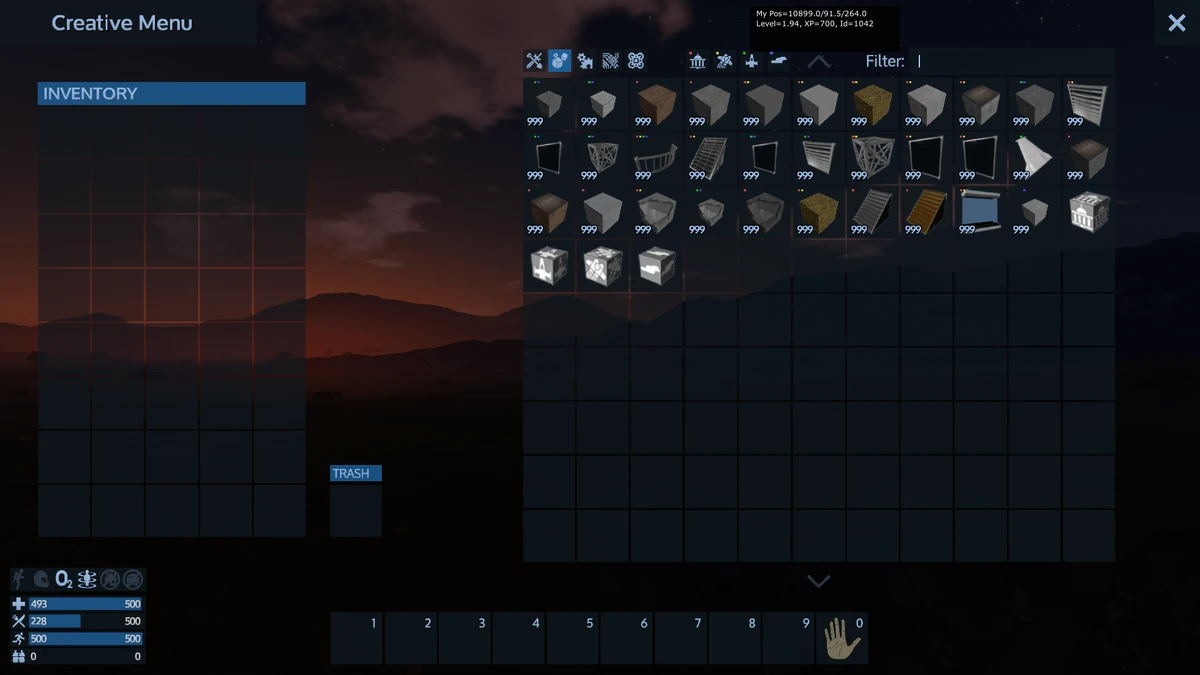Select the capital vessel icon with yellow dot
The width and height of the screenshot is (1200, 675).
(723, 61)
